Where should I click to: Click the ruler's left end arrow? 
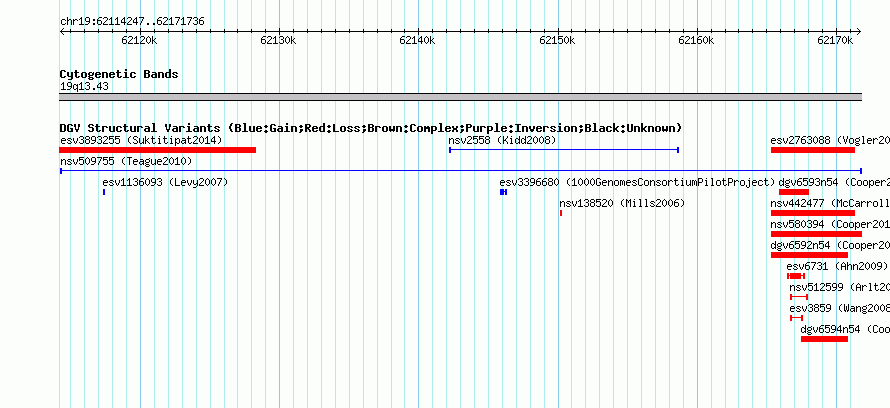click(62, 32)
